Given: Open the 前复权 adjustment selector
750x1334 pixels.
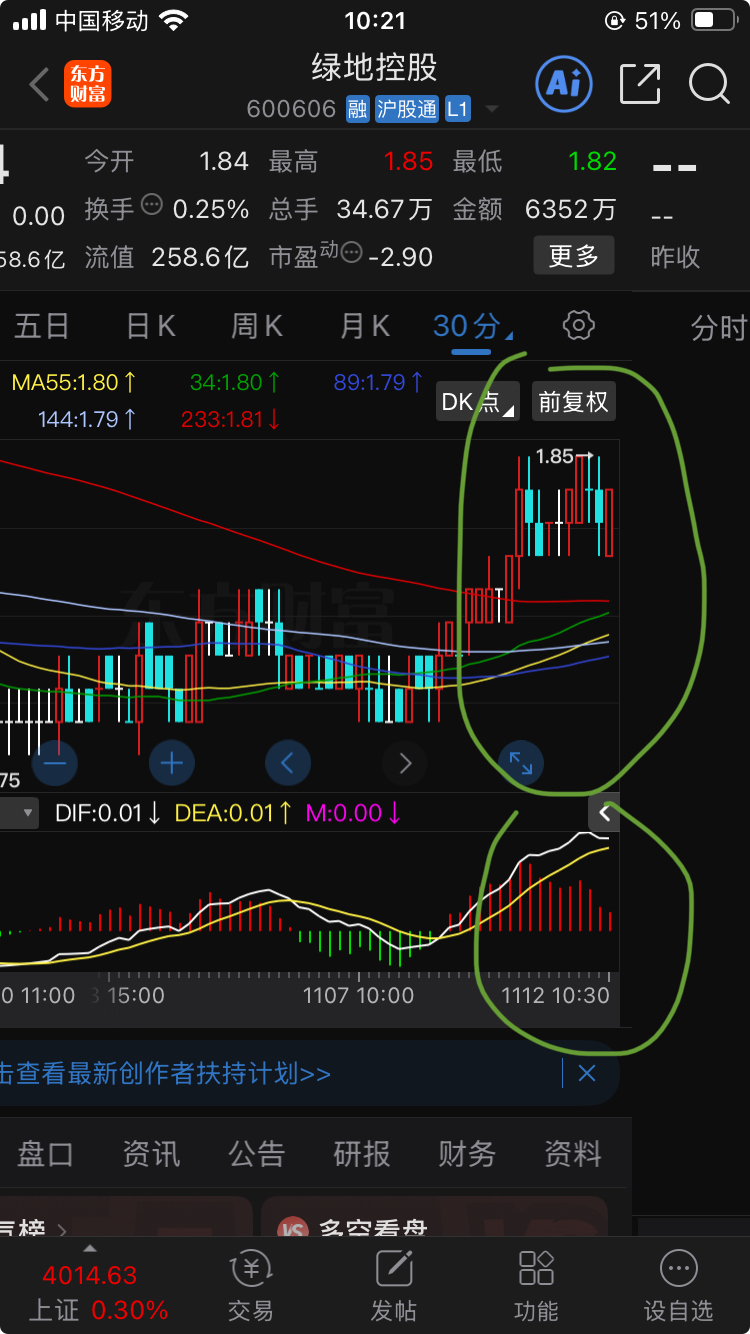Looking at the screenshot, I should [573, 402].
